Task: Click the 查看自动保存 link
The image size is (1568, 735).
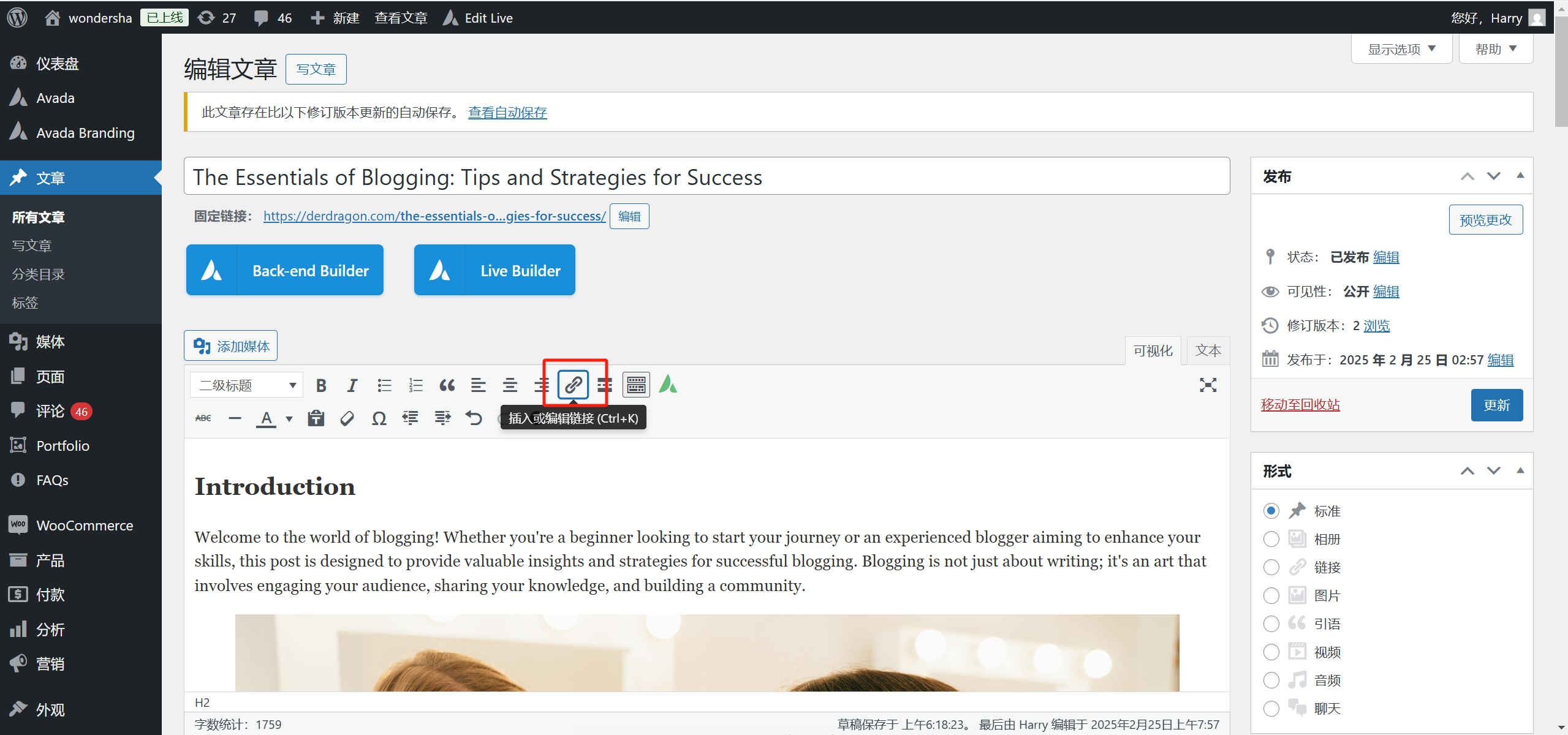Action: [506, 112]
